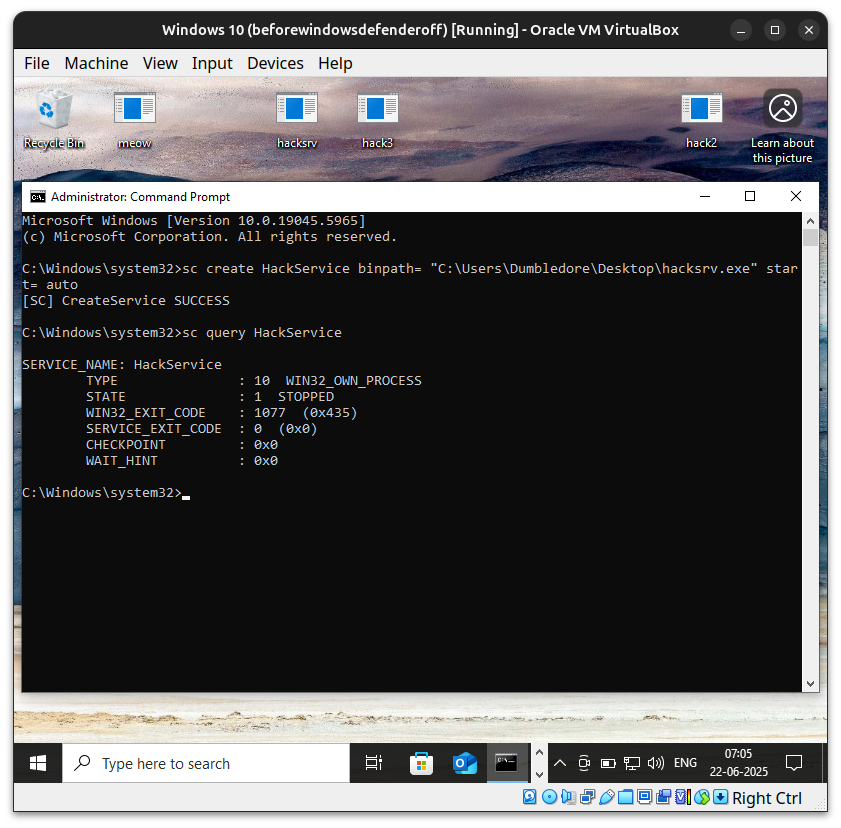Screen dimensions: 841x828
Task: Launch Outlook from the taskbar
Action: [464, 763]
